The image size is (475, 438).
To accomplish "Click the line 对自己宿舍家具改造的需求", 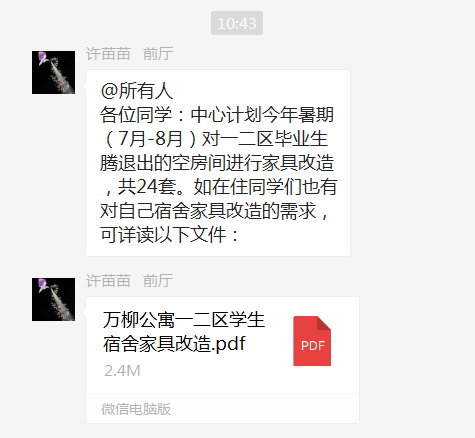I will pyautogui.click(x=215, y=211).
